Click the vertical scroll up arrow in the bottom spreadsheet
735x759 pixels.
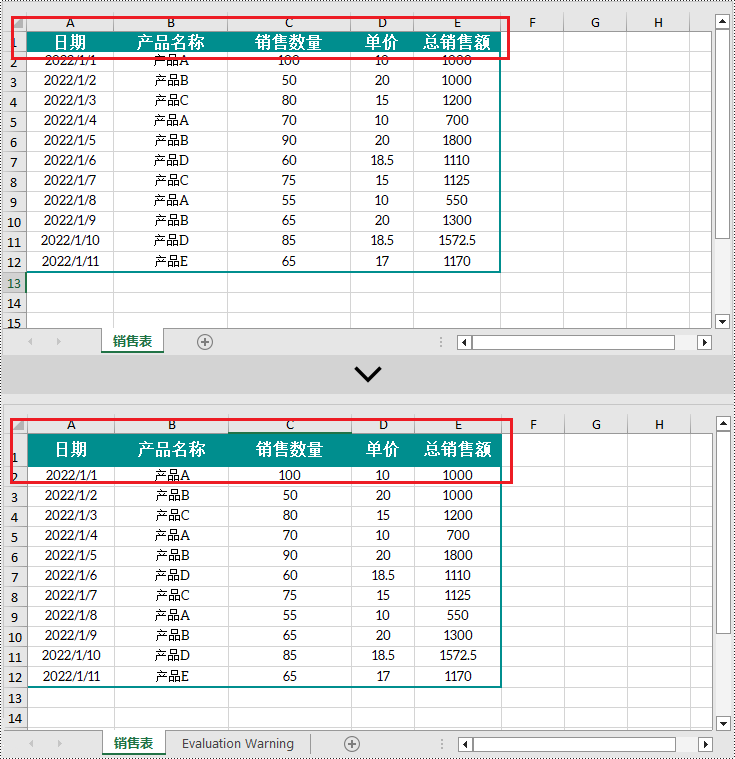point(723,424)
